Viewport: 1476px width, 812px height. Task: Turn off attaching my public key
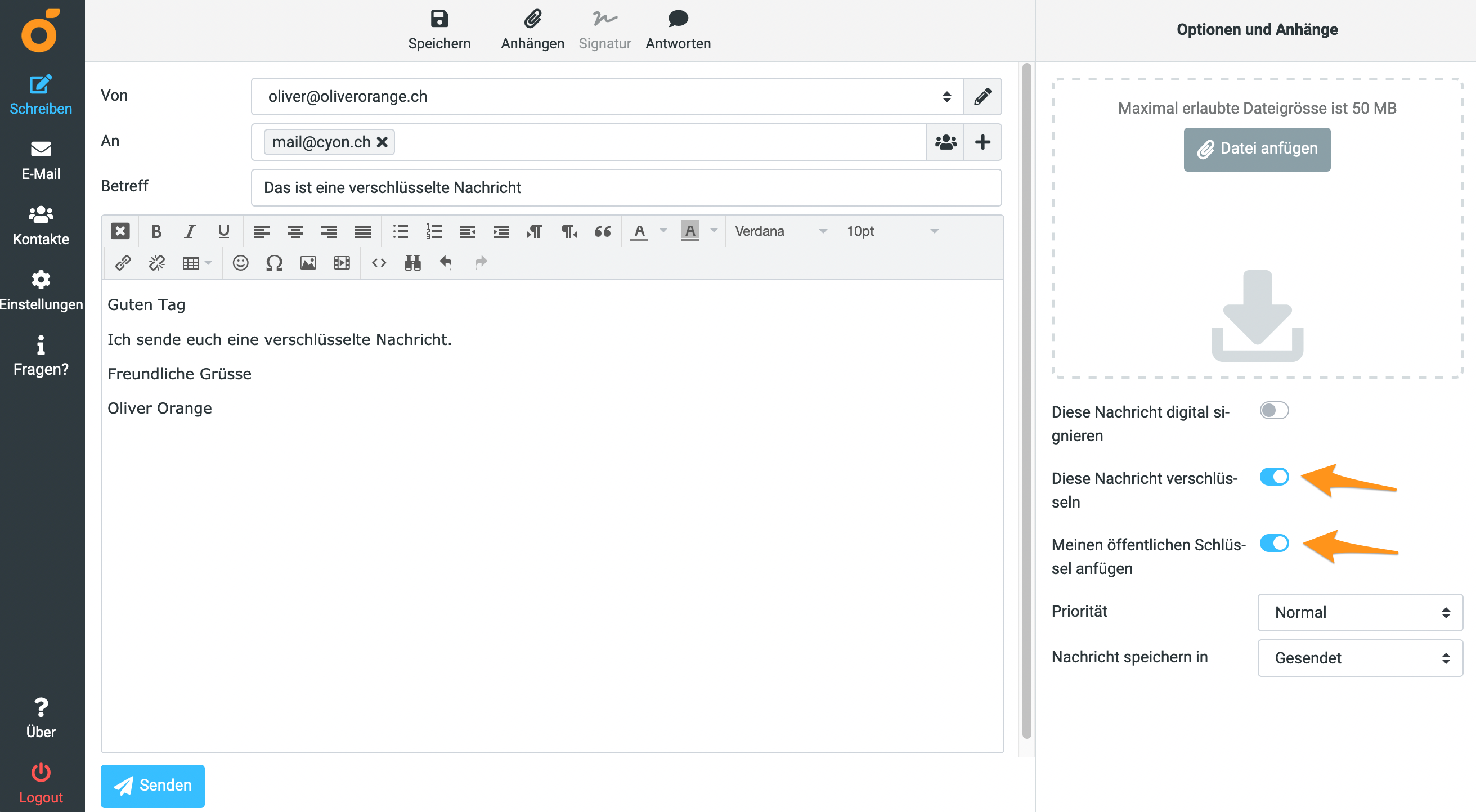coord(1273,543)
